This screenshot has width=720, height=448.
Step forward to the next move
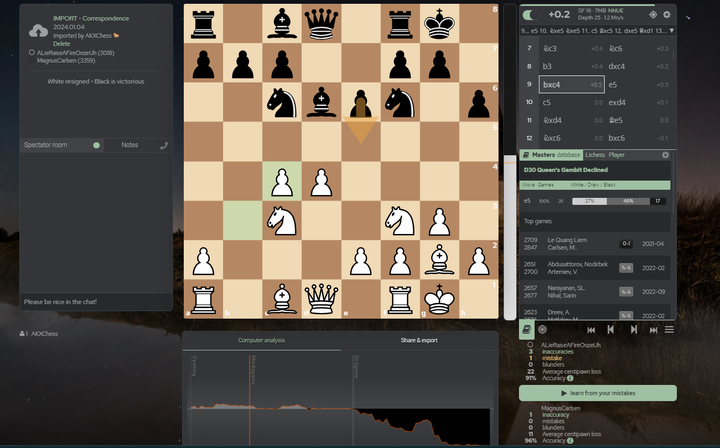(x=633, y=329)
